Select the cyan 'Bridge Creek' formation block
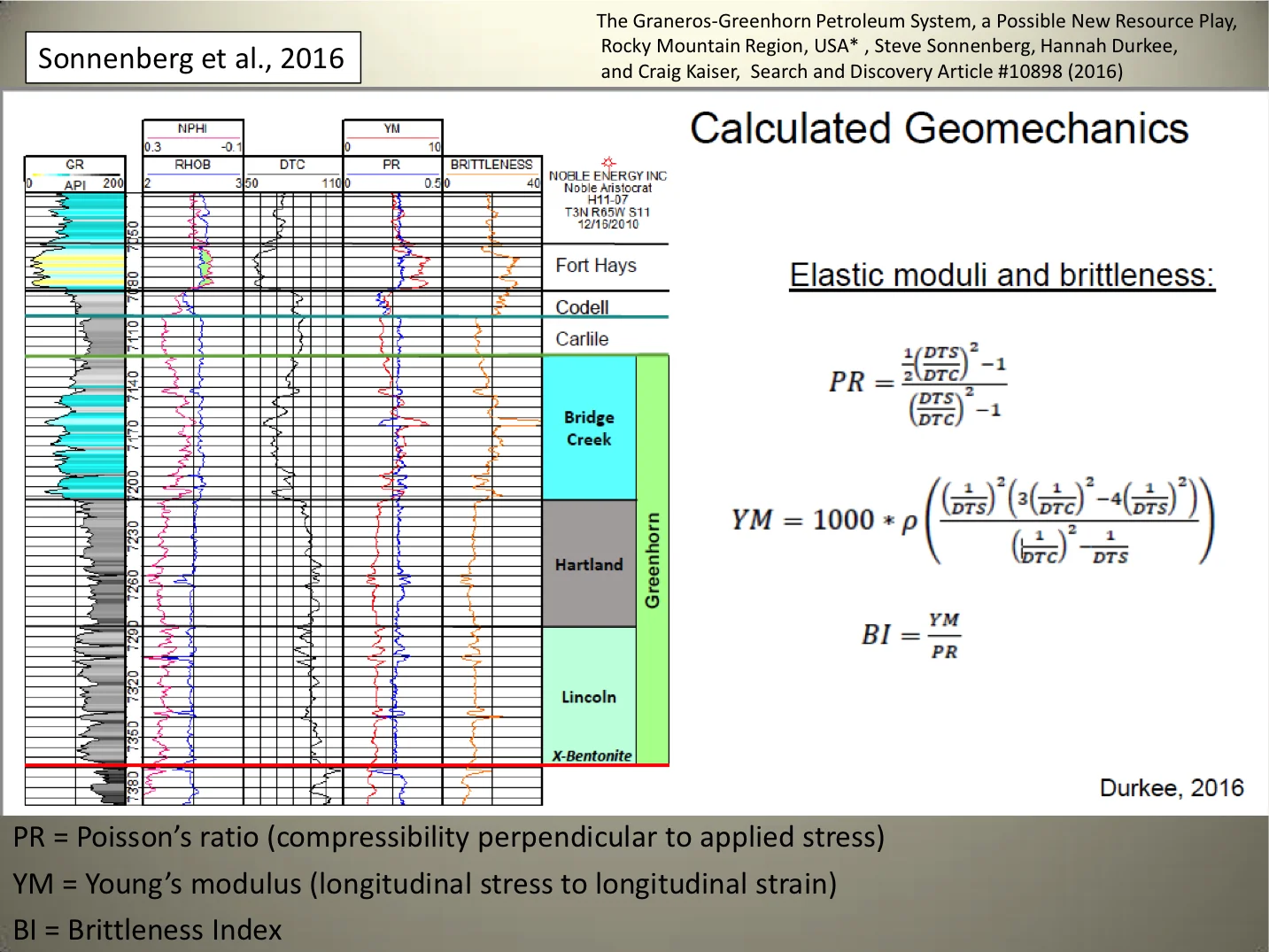 [589, 428]
